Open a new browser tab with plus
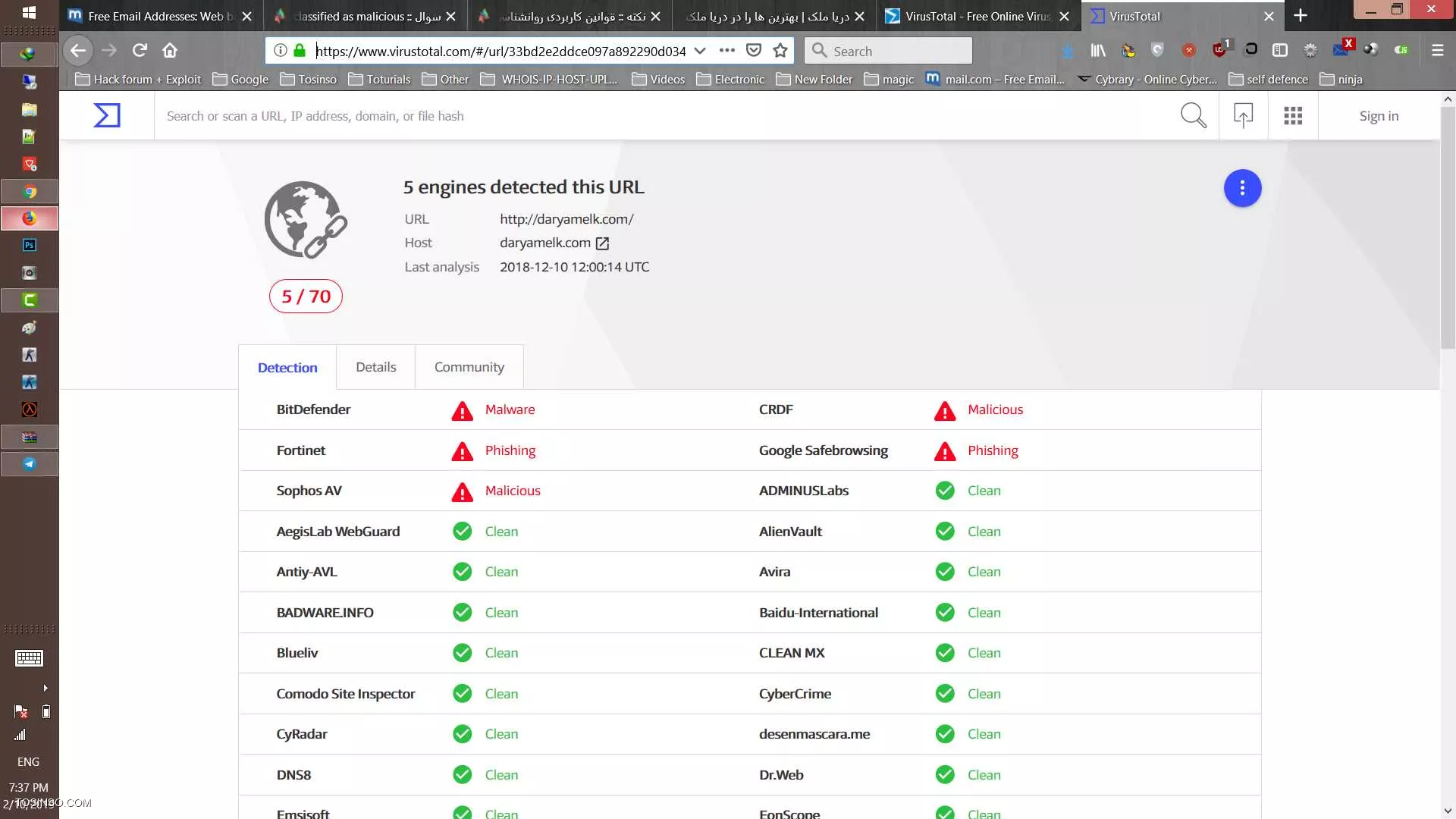1456x819 pixels. [1301, 16]
